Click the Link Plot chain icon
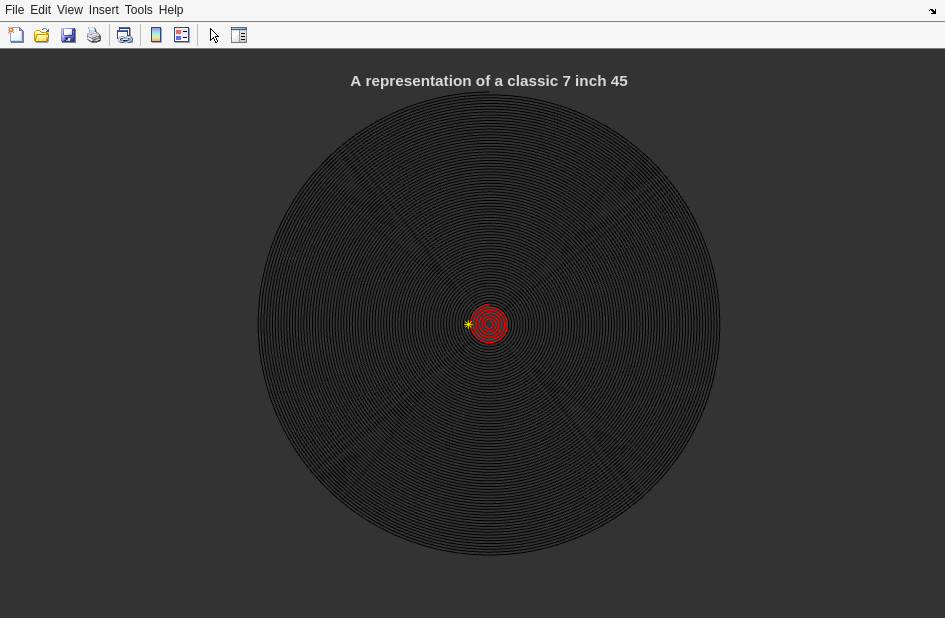 [x=125, y=35]
